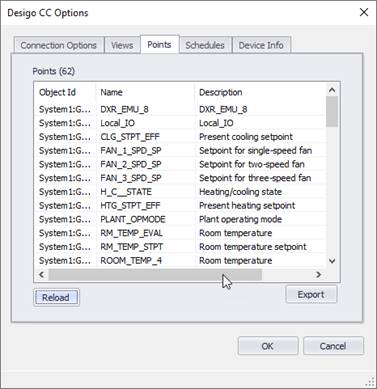The width and height of the screenshot is (377, 389).
Task: Click the Local_IO description cell
Action: (x=216, y=123)
